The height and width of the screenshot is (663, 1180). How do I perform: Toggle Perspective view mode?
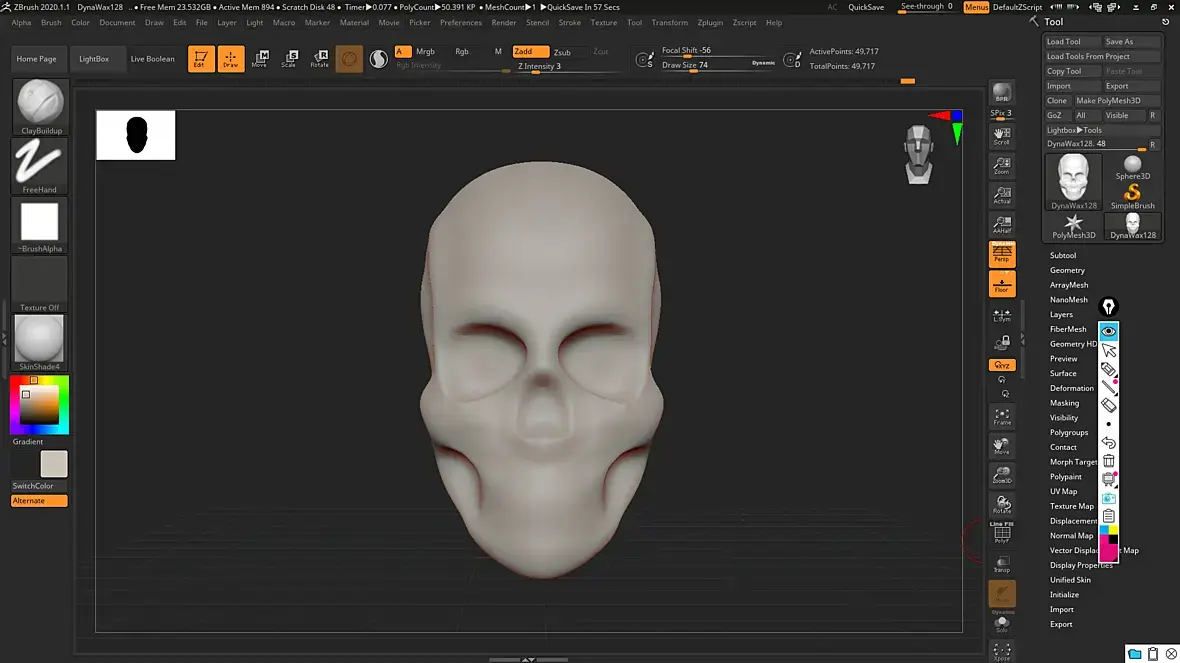click(1001, 254)
